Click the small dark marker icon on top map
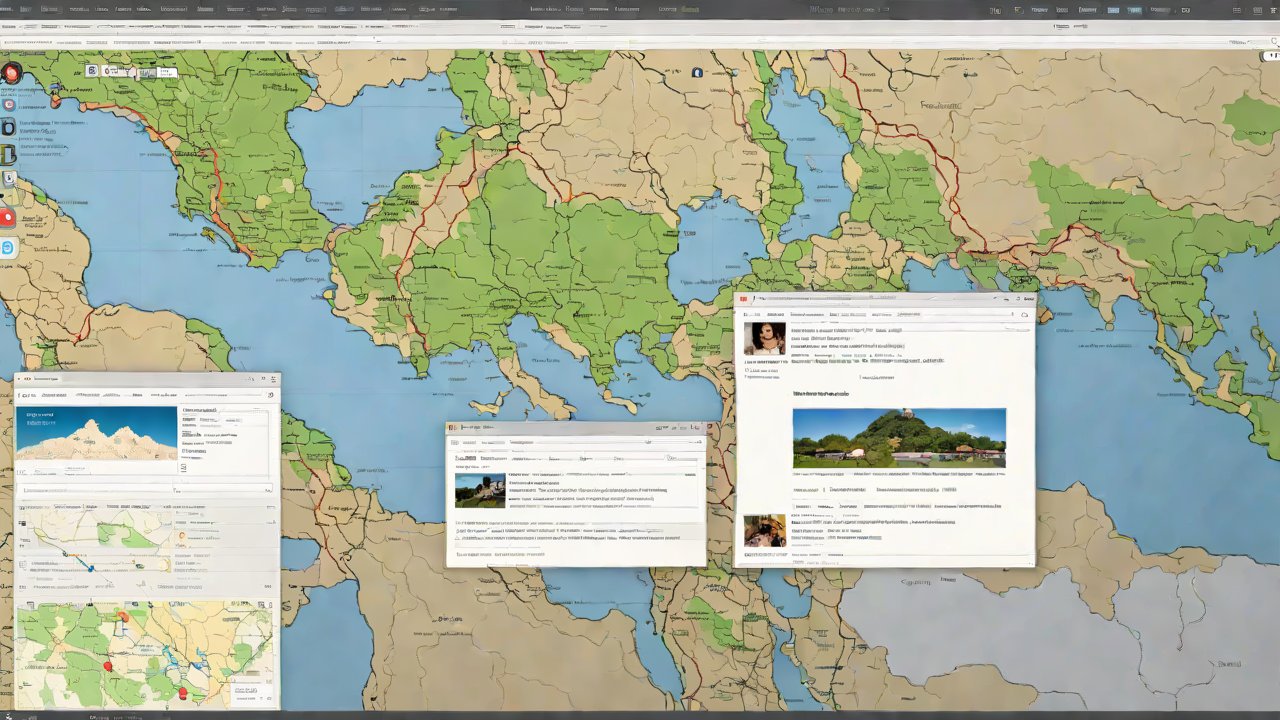 (697, 72)
